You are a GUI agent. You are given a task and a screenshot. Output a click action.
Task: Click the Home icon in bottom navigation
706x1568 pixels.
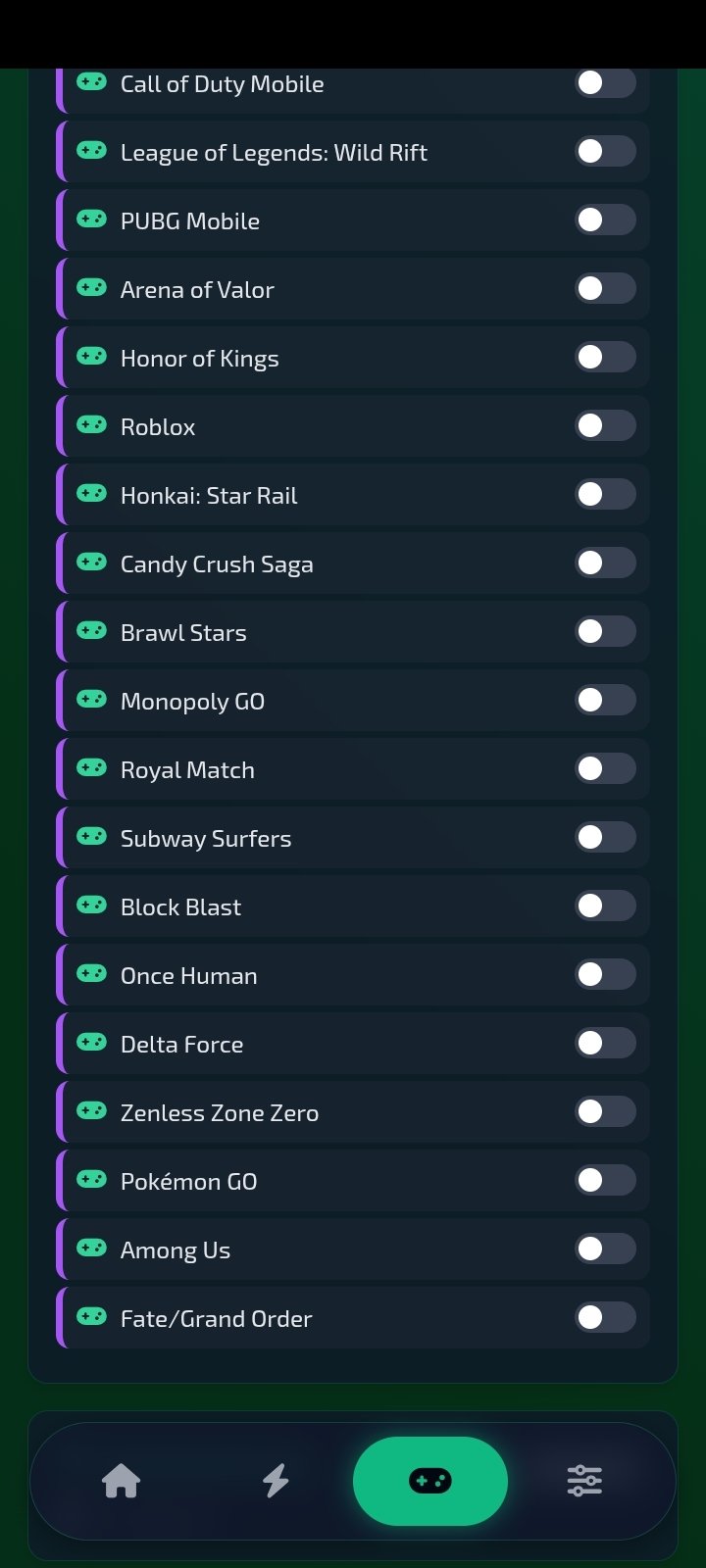(x=120, y=1482)
